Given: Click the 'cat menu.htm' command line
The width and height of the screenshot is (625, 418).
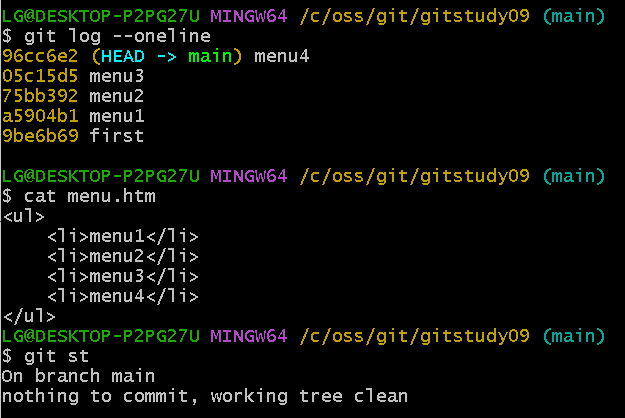Looking at the screenshot, I should pos(79,196).
